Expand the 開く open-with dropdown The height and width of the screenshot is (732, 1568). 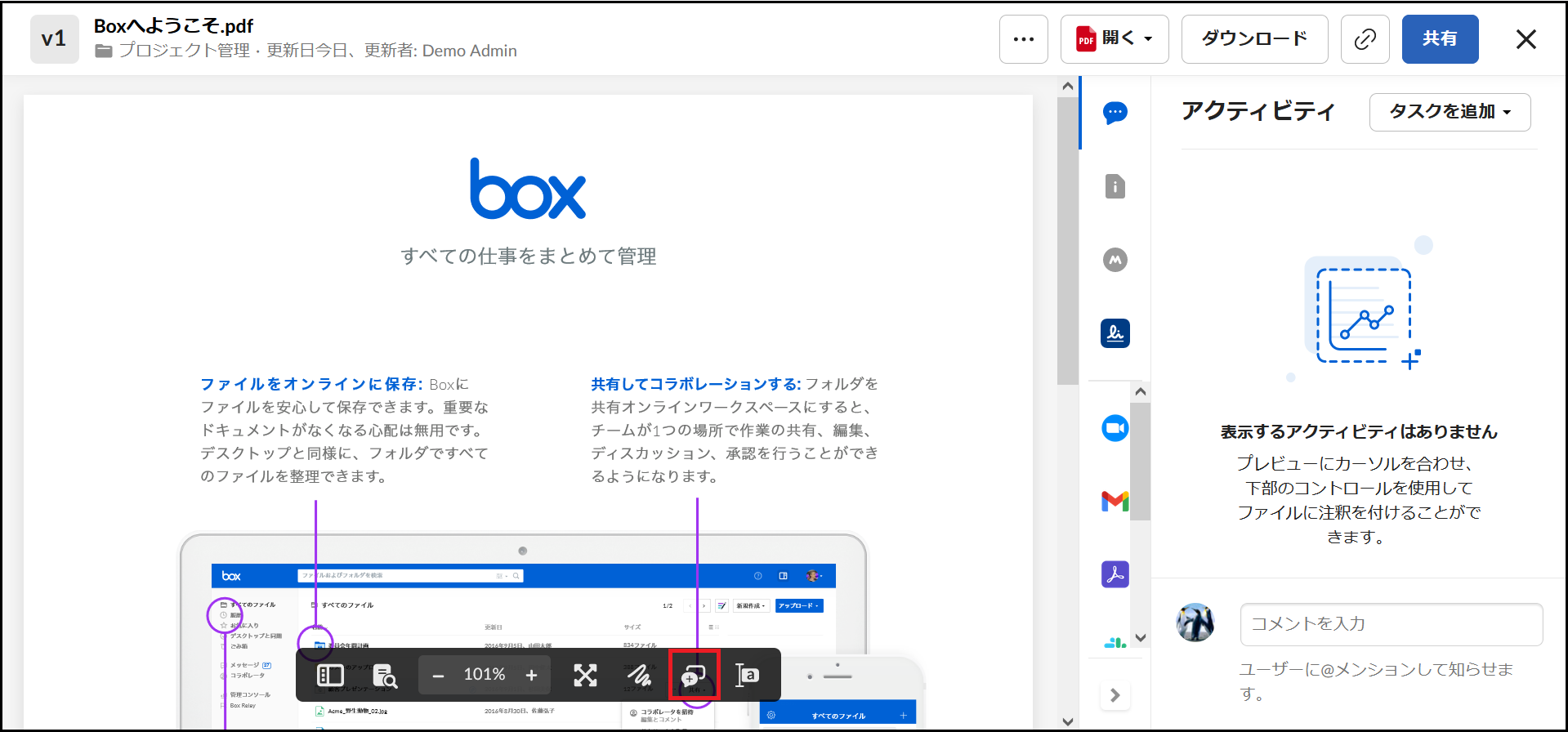click(x=1115, y=39)
